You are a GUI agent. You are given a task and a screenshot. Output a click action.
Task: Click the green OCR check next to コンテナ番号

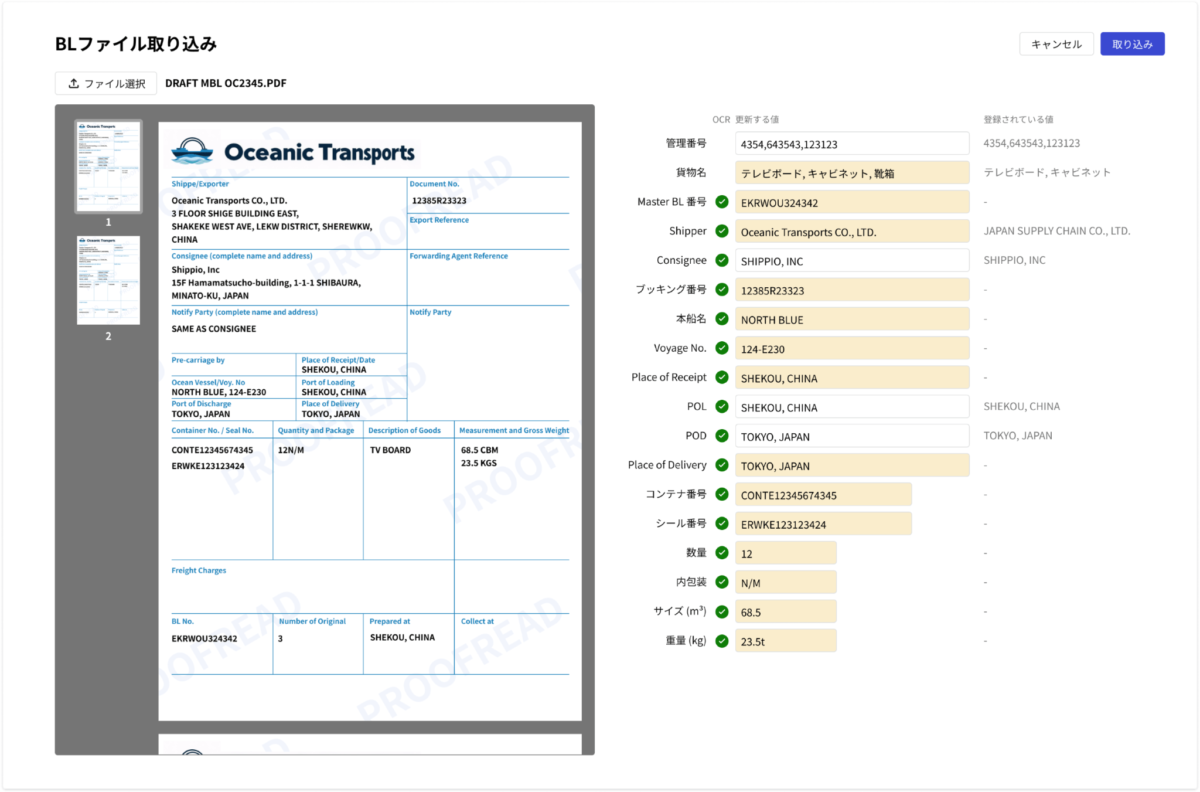[x=721, y=494]
